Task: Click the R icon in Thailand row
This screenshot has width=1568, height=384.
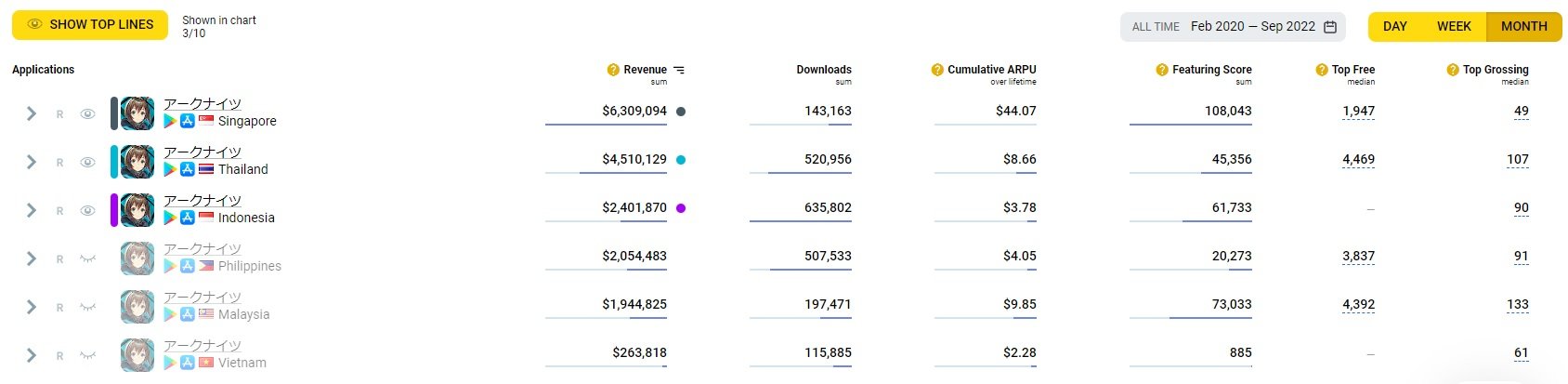Action: tap(59, 163)
